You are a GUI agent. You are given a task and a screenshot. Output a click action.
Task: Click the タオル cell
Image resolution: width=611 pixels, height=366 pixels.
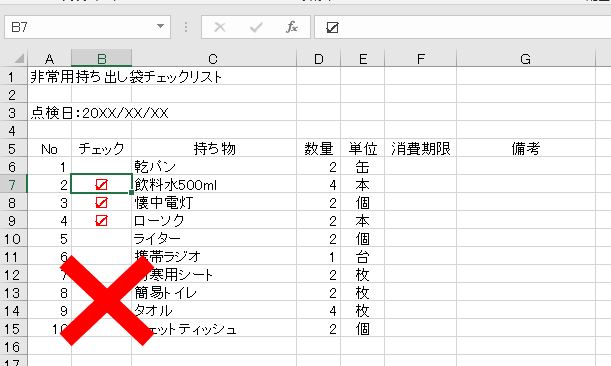pyautogui.click(x=214, y=311)
